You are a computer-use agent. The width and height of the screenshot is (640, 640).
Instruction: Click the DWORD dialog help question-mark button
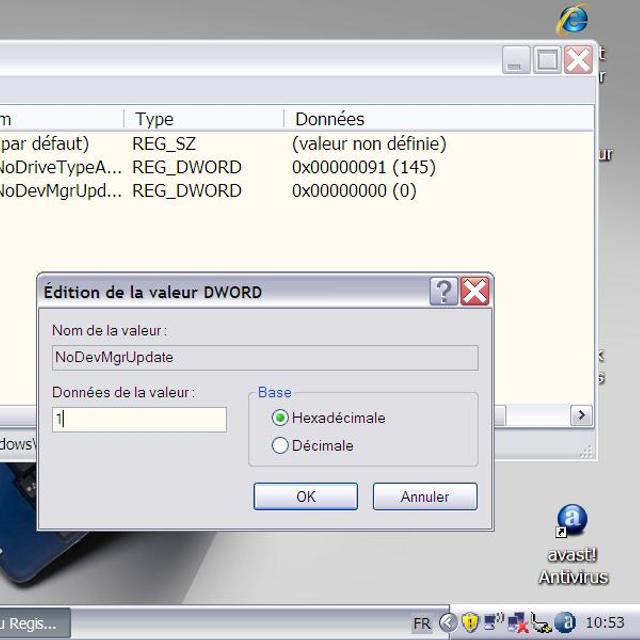(x=443, y=291)
